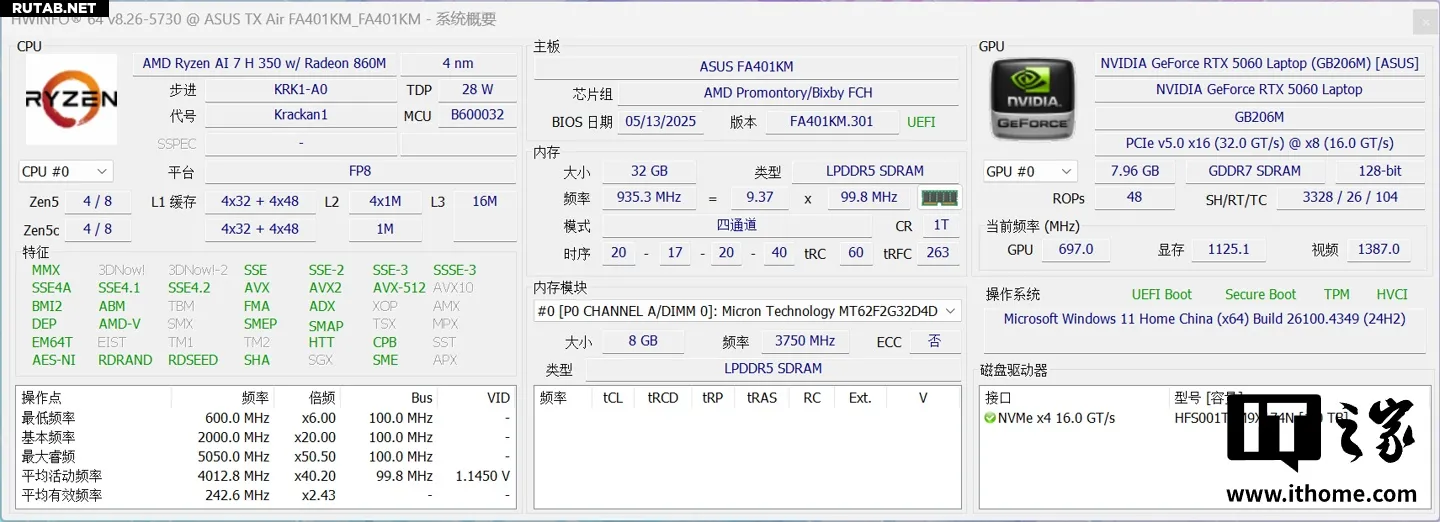Click the GPU chip name GB206M
This screenshot has width=1440, height=522.
click(x=1259, y=117)
